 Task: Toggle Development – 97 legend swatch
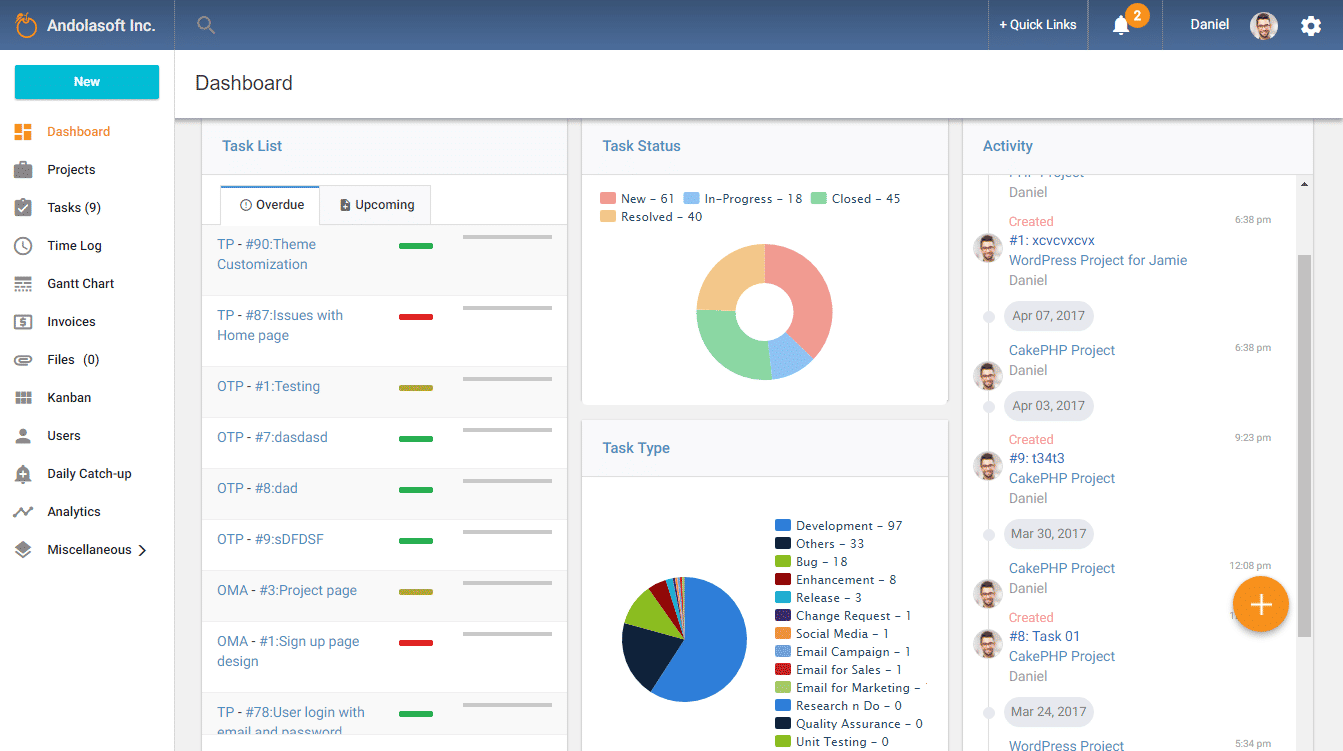[x=783, y=526]
